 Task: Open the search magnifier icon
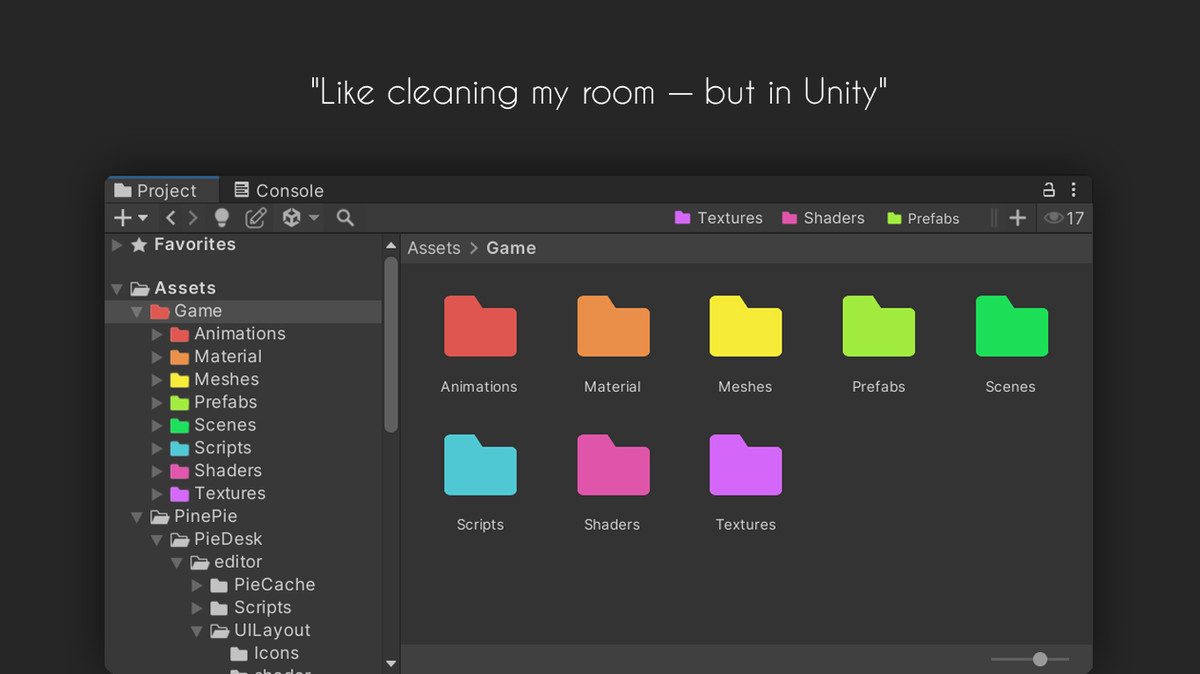345,218
